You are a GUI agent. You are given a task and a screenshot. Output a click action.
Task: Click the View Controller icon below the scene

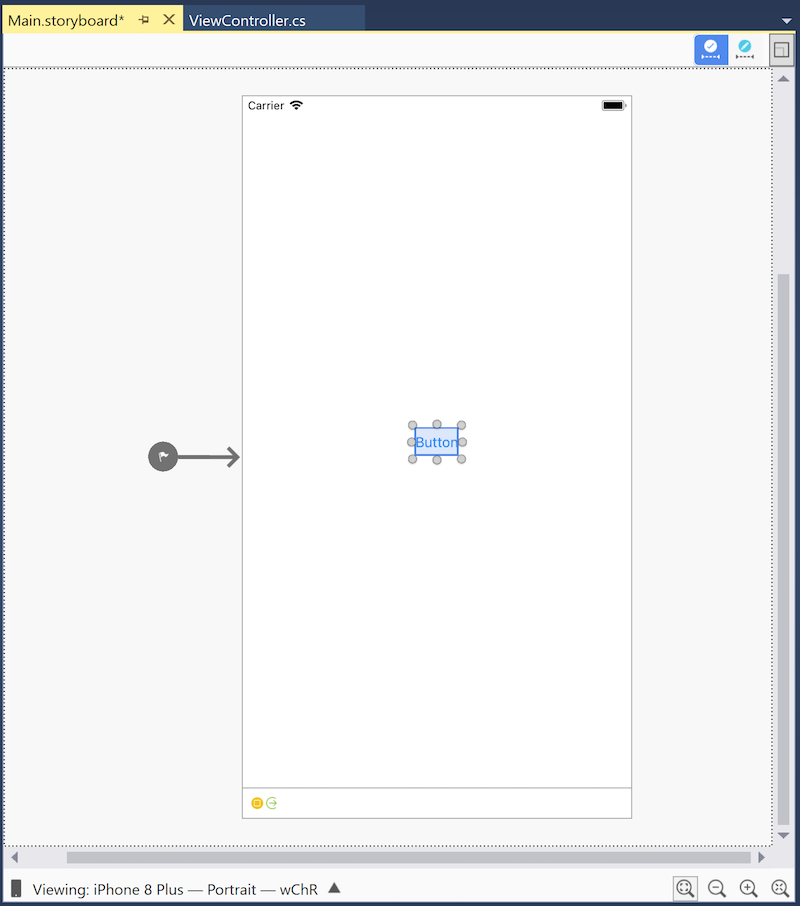coord(257,803)
